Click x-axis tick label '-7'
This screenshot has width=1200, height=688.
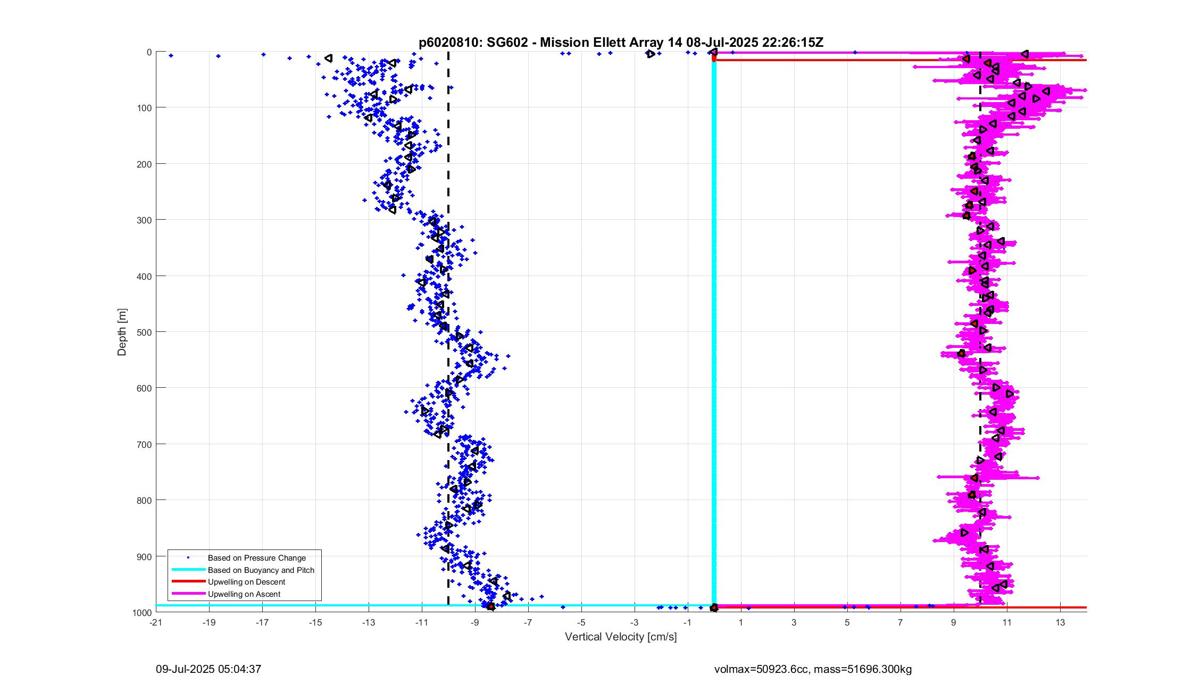click(x=528, y=622)
